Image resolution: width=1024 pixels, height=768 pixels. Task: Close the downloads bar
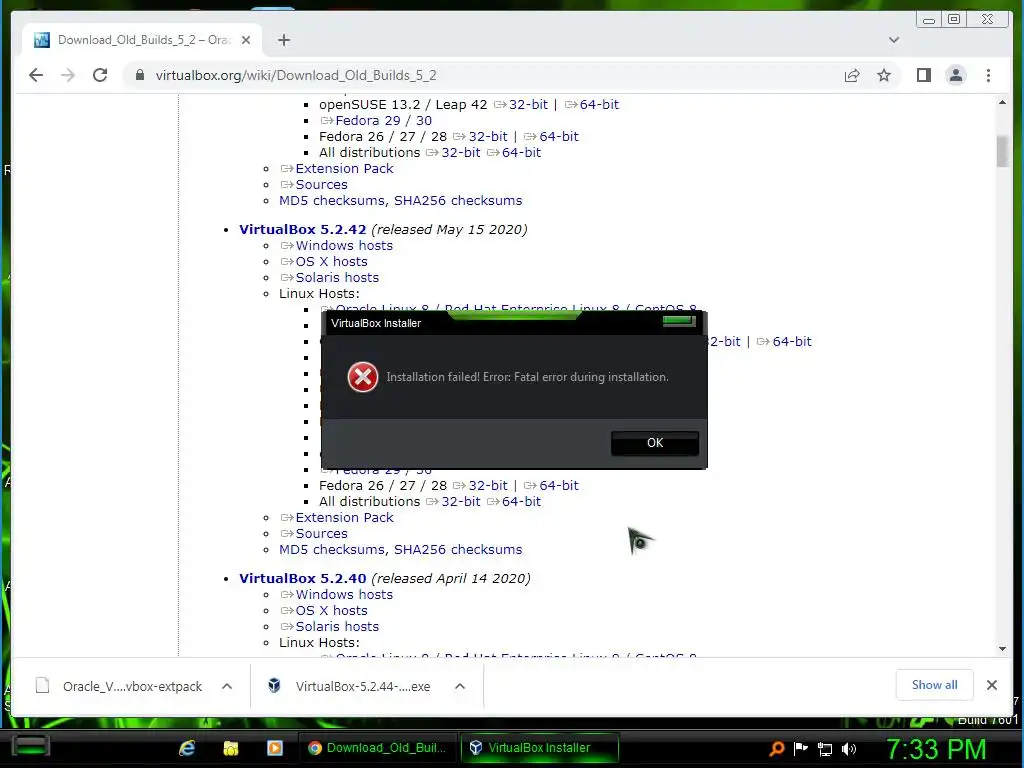991,685
